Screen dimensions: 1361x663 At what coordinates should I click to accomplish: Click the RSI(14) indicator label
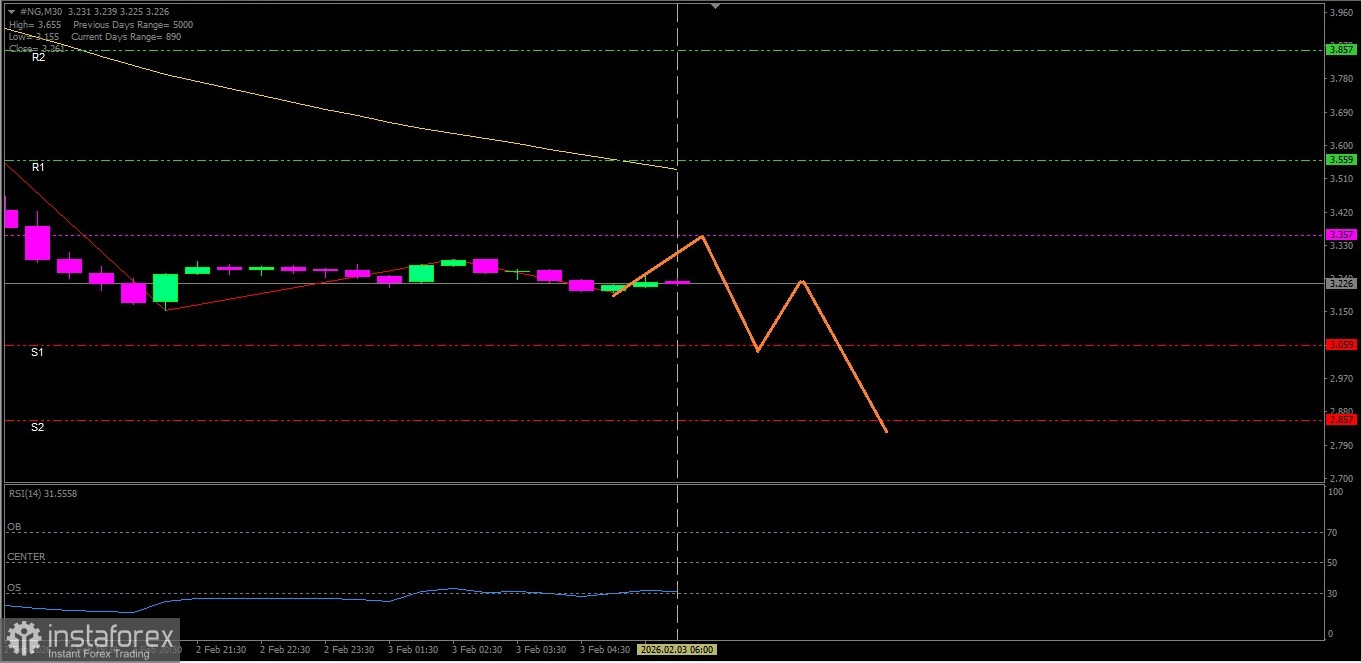pos(42,493)
